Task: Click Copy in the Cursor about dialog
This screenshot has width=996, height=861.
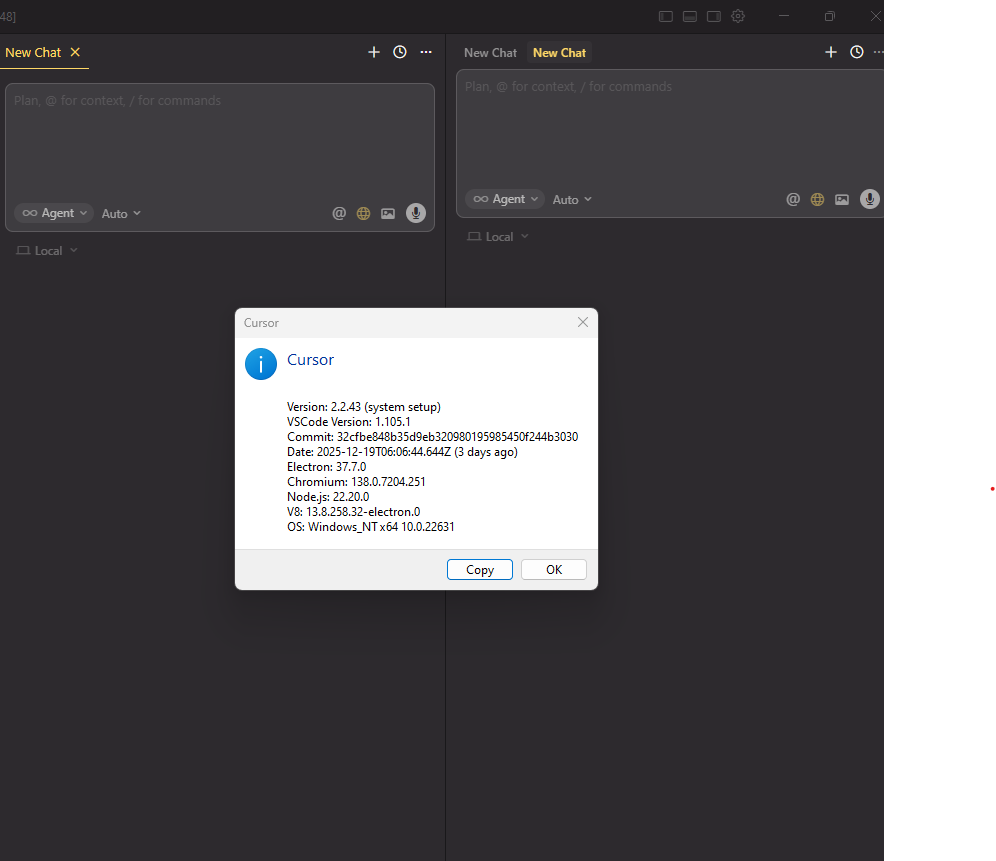Action: tap(480, 570)
